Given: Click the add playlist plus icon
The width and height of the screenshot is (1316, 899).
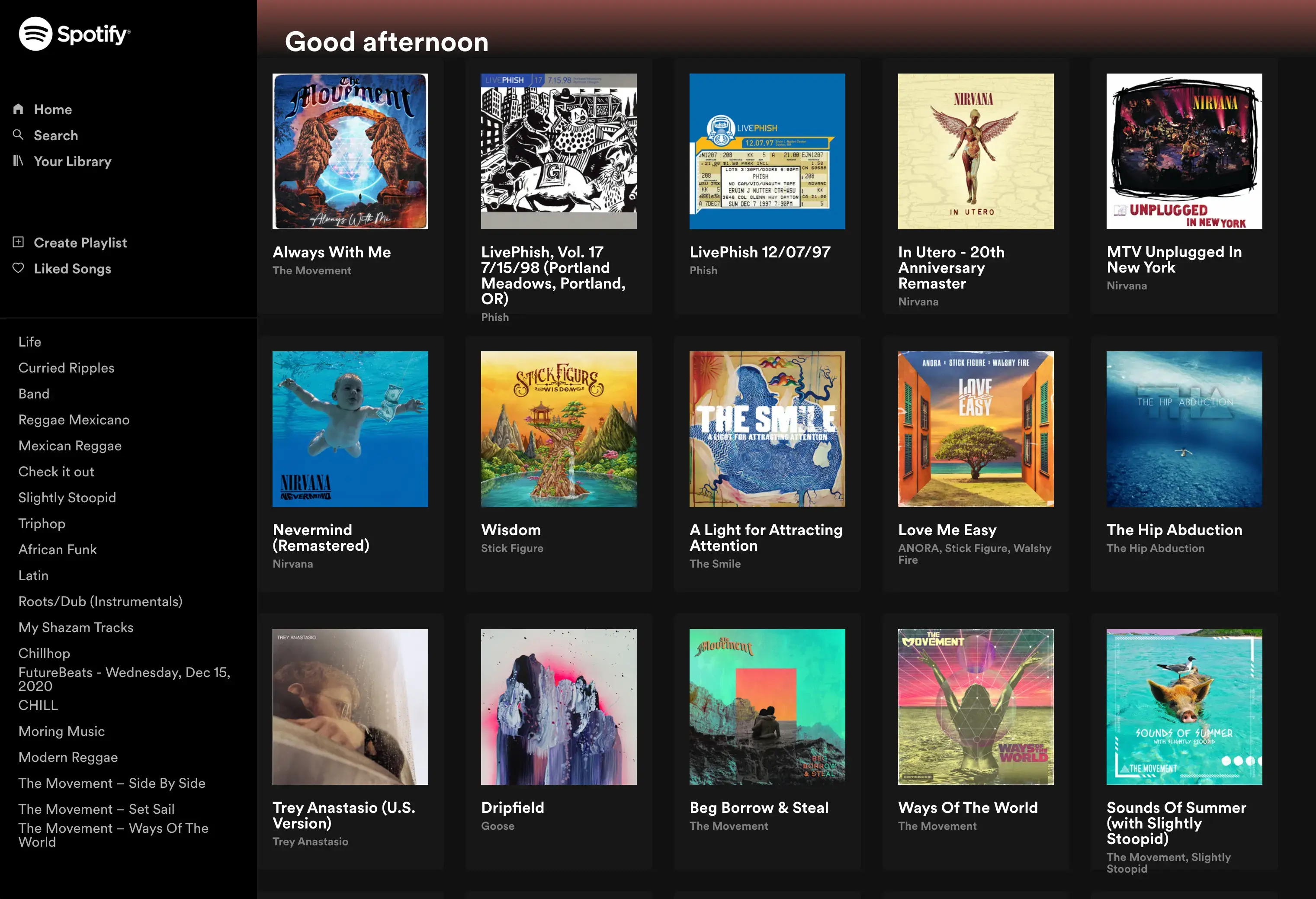Looking at the screenshot, I should pyautogui.click(x=19, y=242).
